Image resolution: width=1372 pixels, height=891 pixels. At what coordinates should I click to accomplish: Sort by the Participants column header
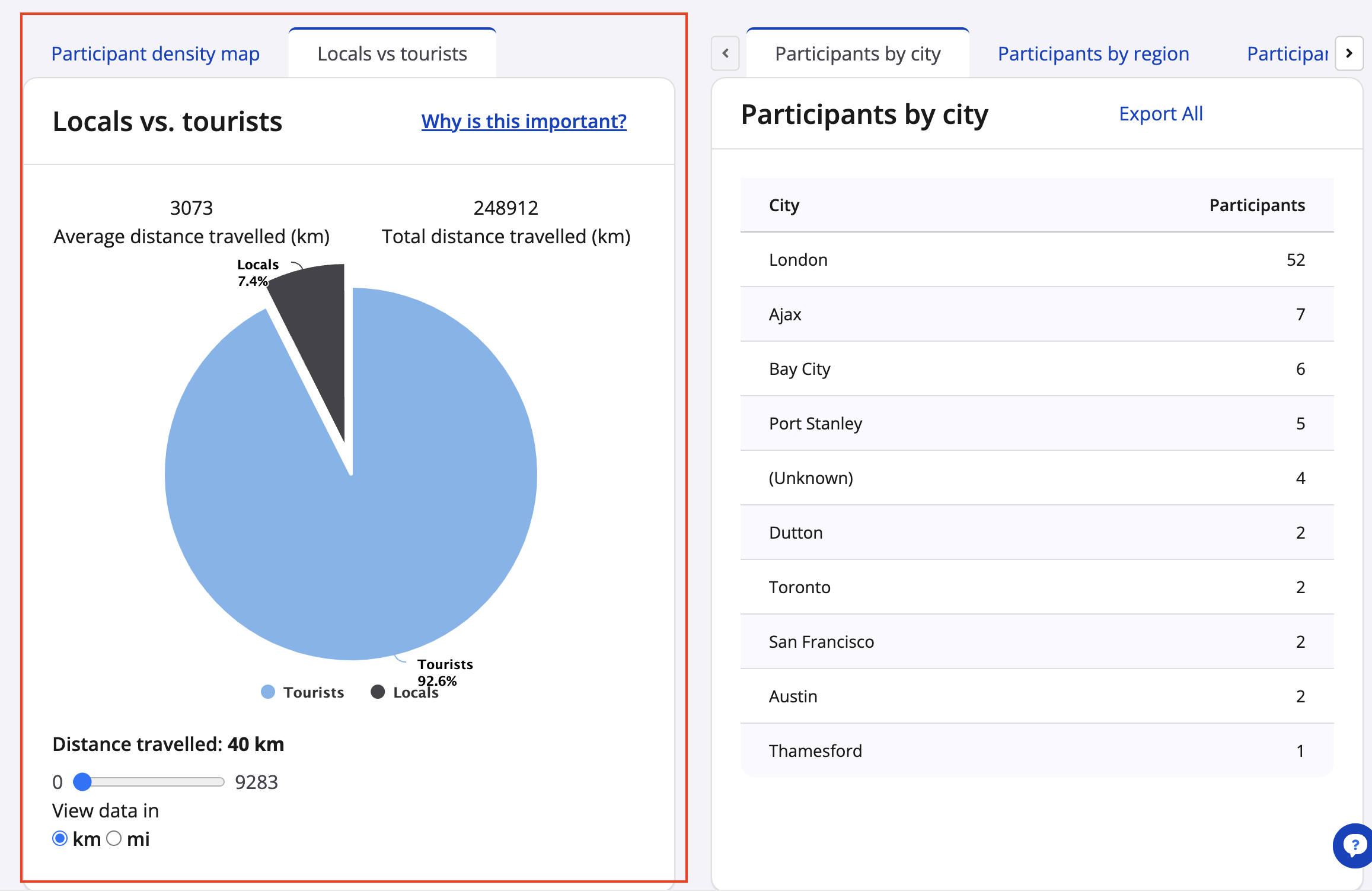(x=1256, y=205)
